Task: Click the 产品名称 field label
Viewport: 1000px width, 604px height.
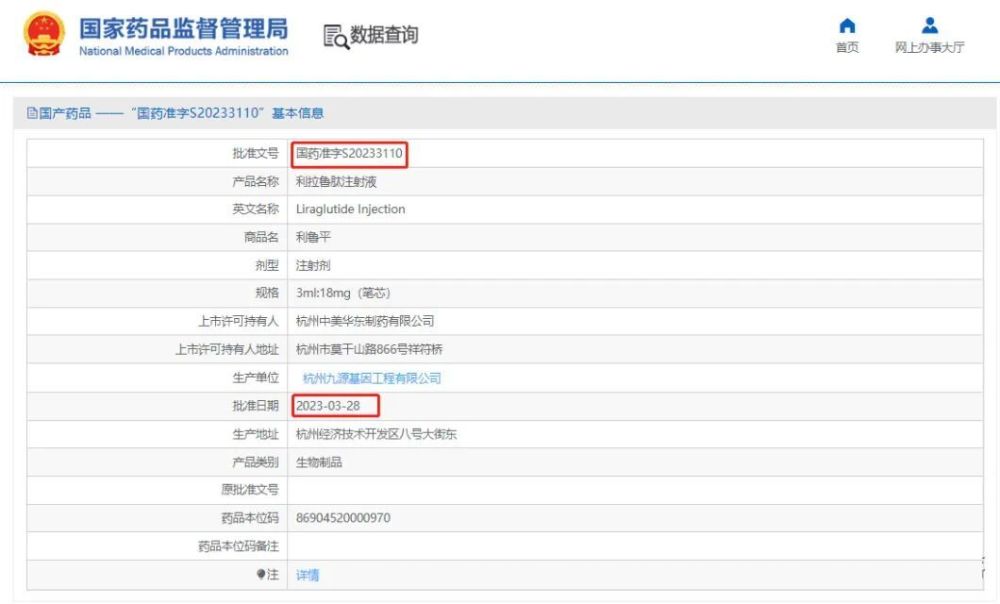Action: point(256,182)
